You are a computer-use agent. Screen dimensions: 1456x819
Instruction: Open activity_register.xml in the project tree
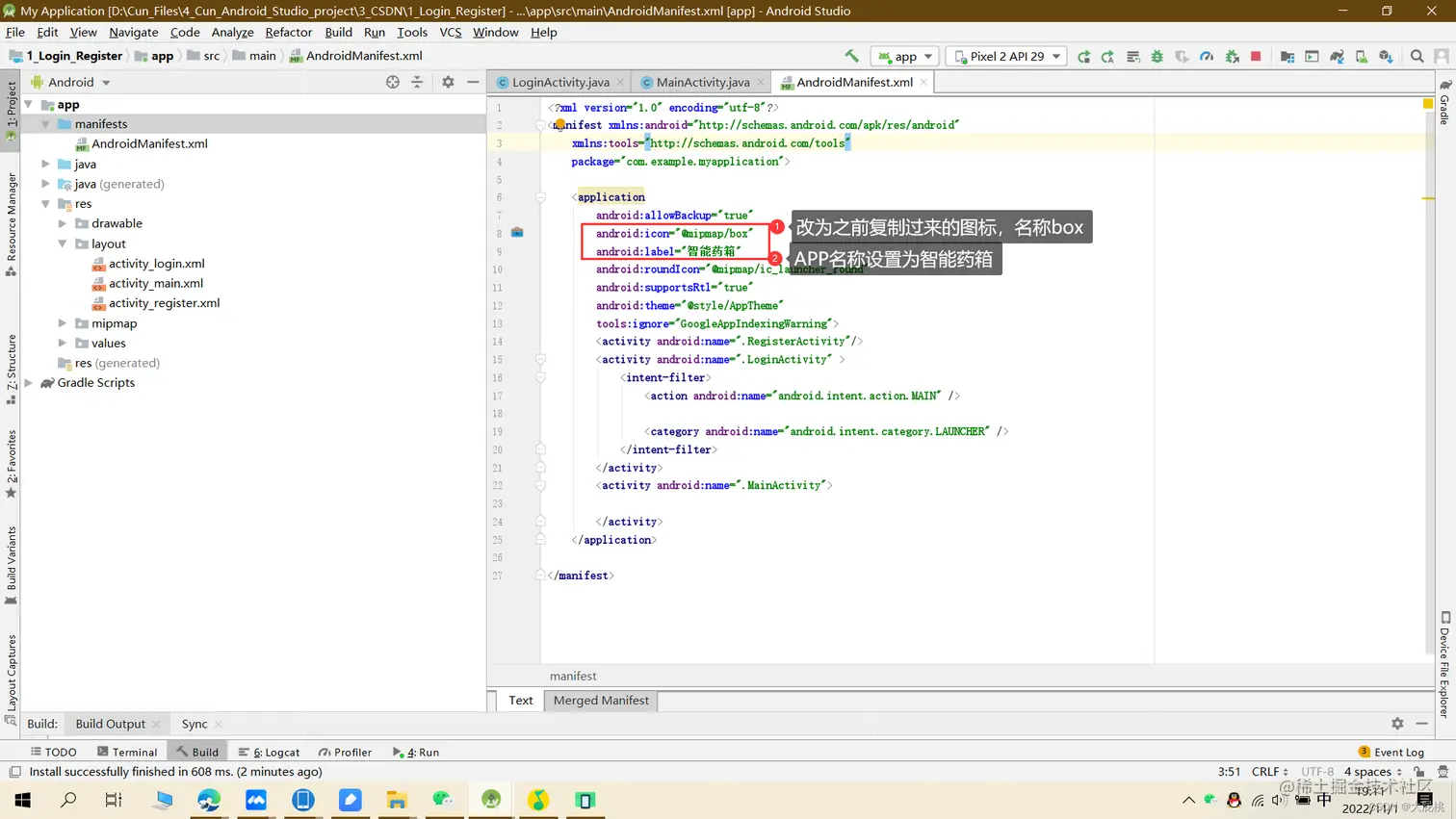pyautogui.click(x=164, y=303)
